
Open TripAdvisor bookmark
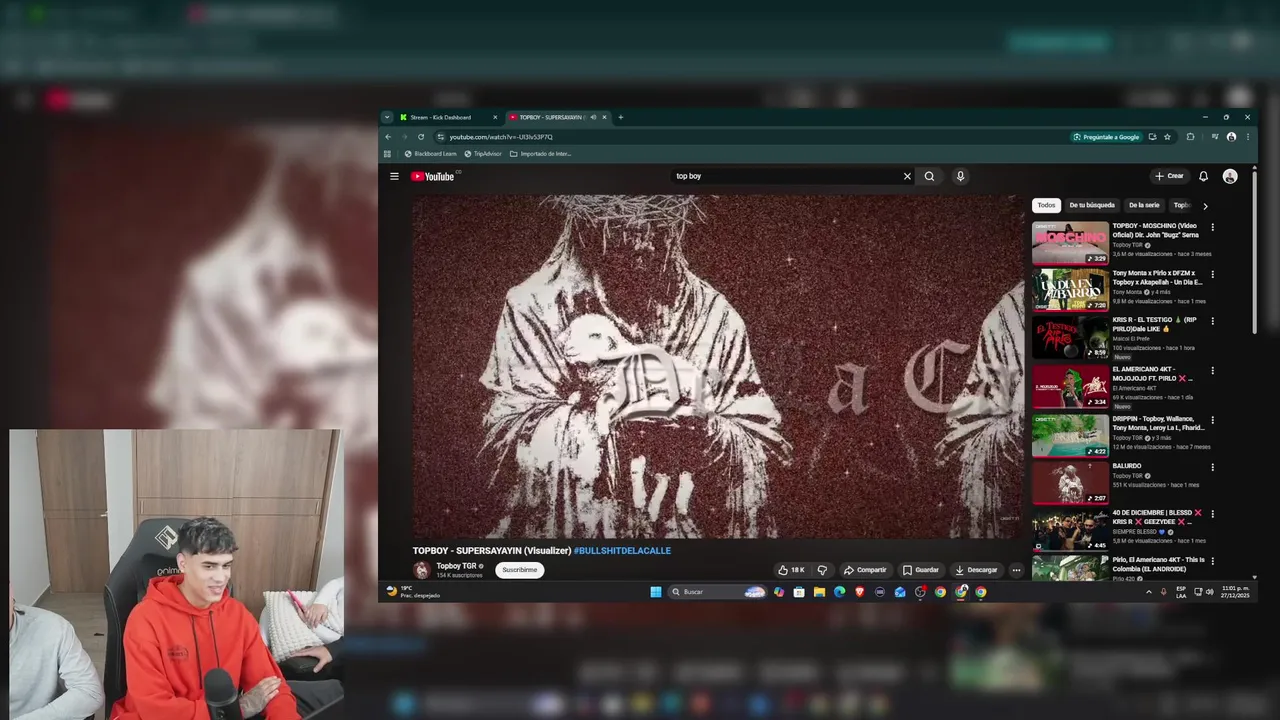482,154
